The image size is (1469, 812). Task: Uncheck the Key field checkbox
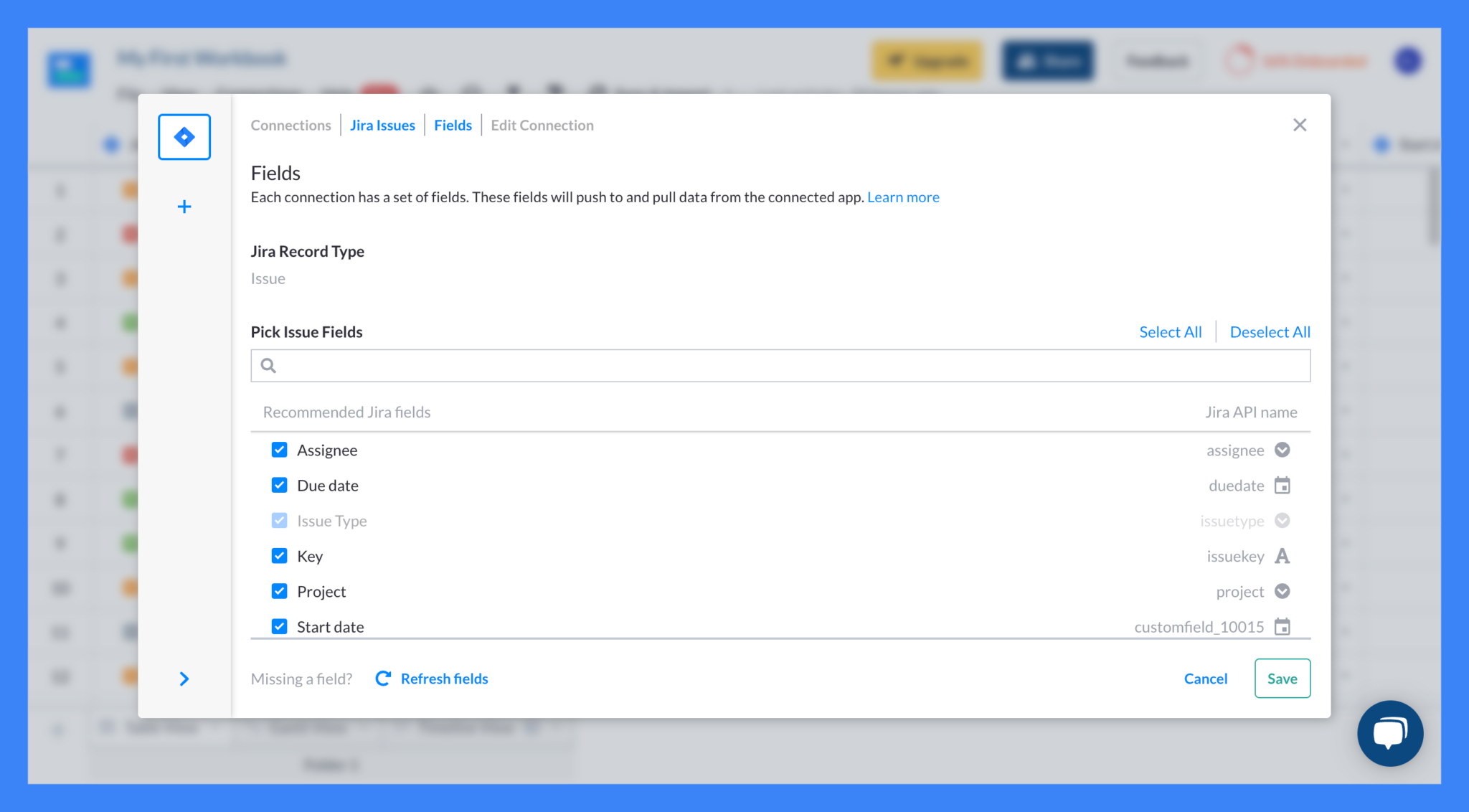click(280, 555)
